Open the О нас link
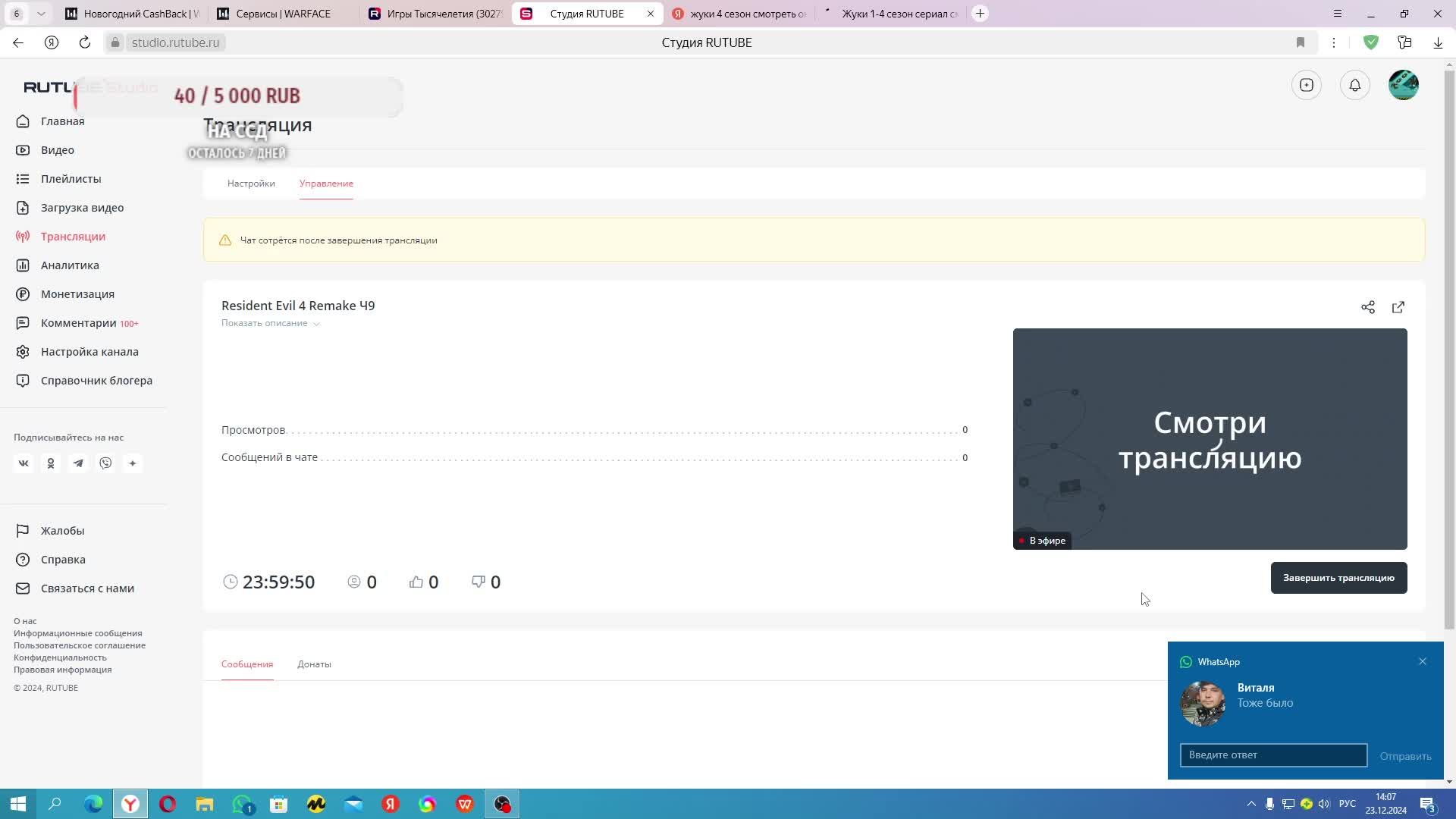The image size is (1456, 819). 25,621
